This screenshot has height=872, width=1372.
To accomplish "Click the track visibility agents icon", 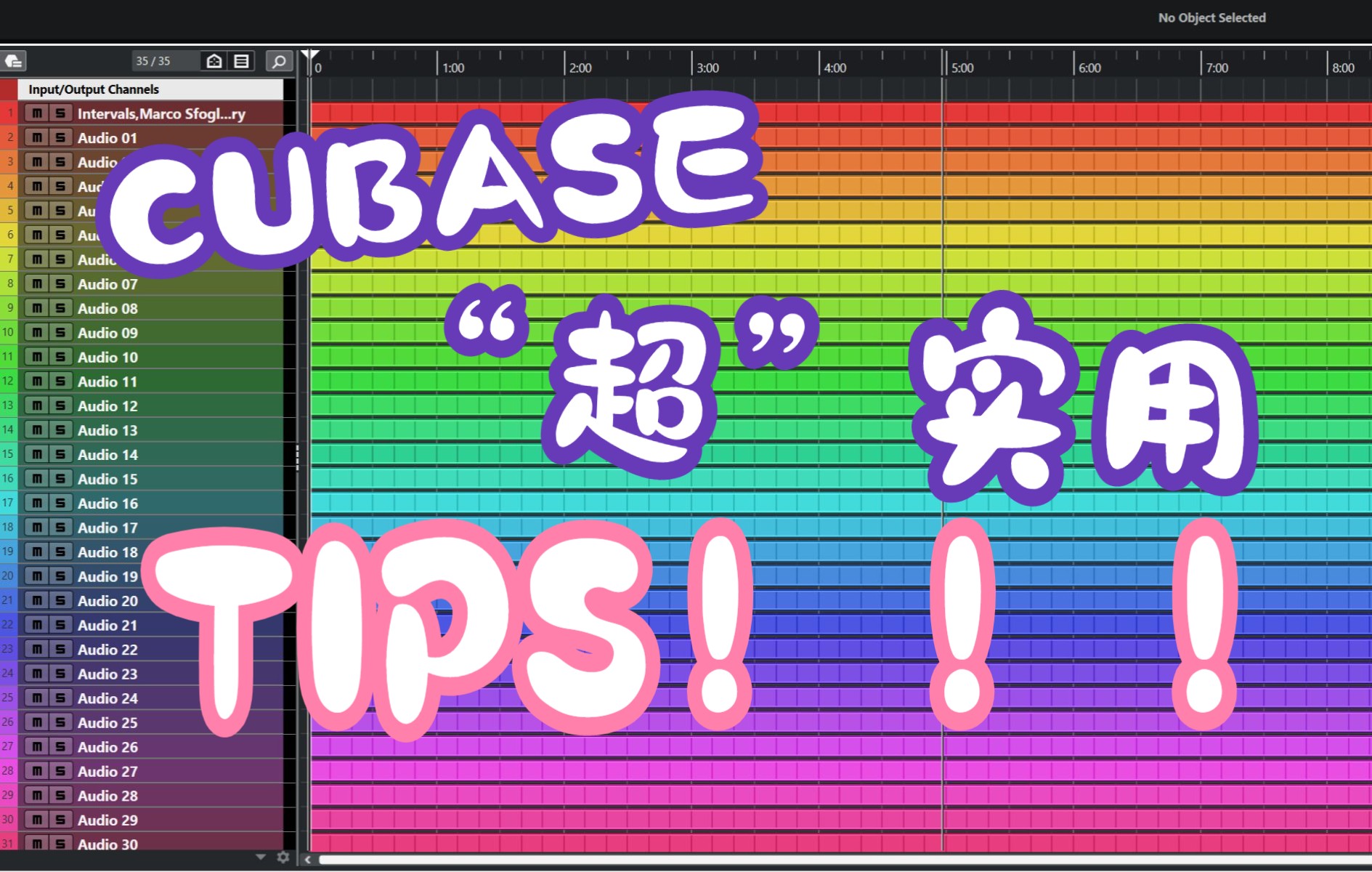I will coord(214,61).
